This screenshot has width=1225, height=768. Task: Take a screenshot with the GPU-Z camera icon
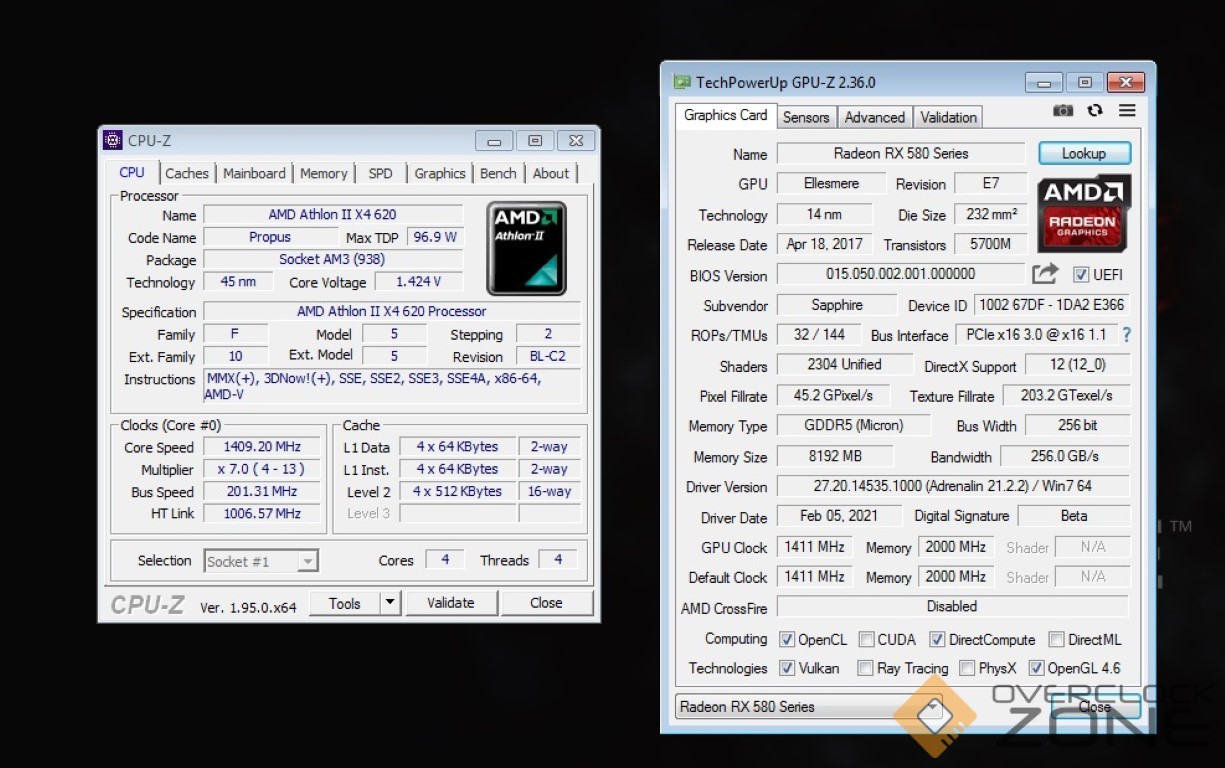tap(1063, 111)
